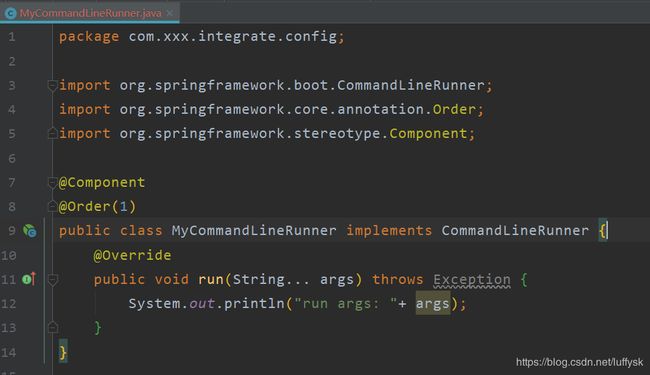Click the package keyword on line 1
Image resolution: width=650 pixels, height=375 pixels.
(x=89, y=37)
